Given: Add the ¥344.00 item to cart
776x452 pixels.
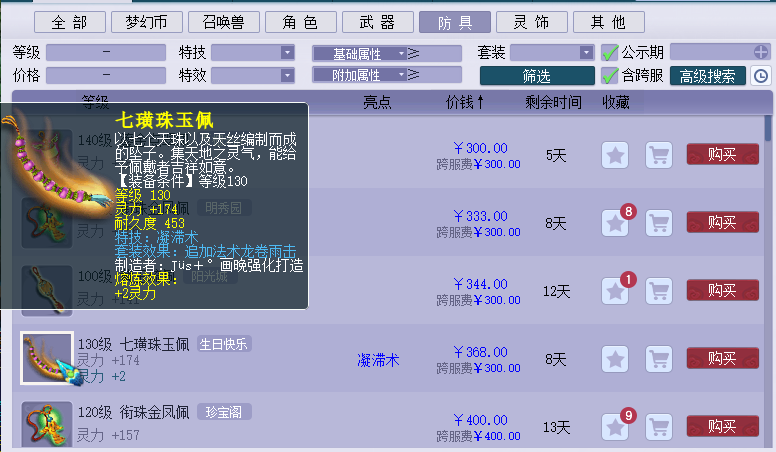Looking at the screenshot, I should 659,291.
